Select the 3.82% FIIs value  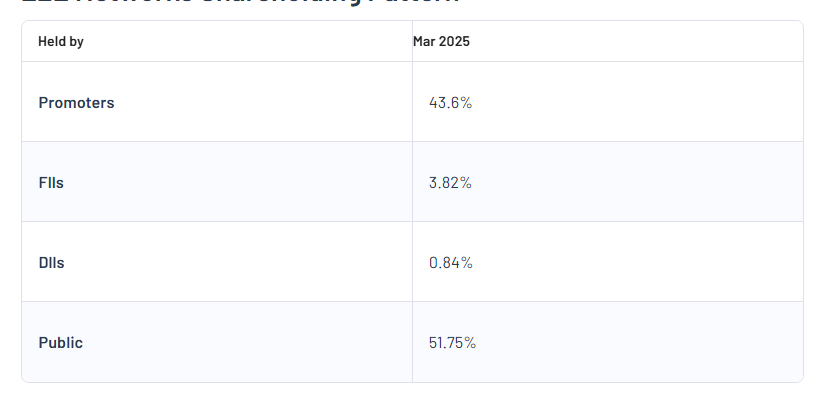(x=450, y=183)
